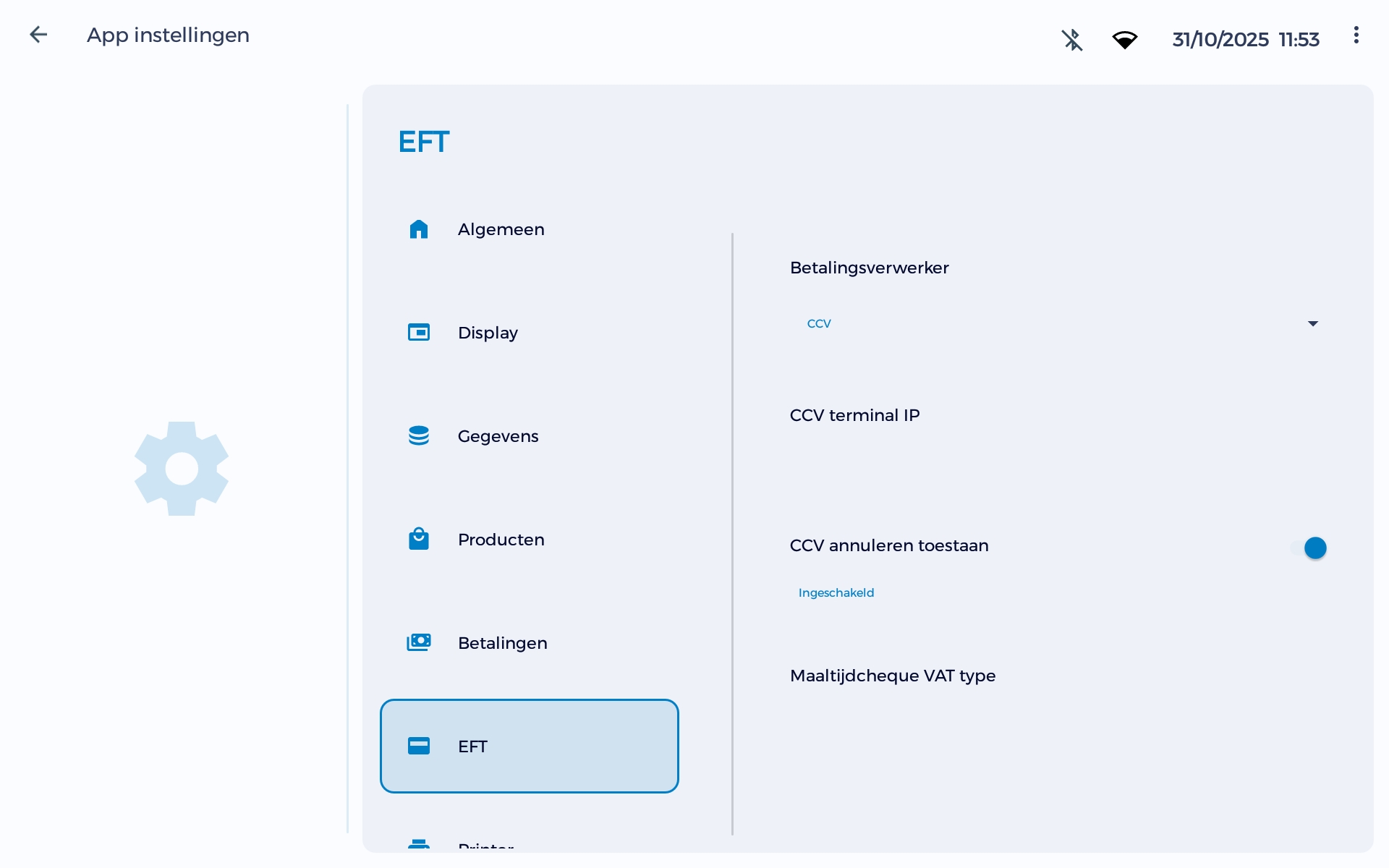
Task: Expand the Betalingsverwerker dropdown arrow
Action: [1312, 323]
